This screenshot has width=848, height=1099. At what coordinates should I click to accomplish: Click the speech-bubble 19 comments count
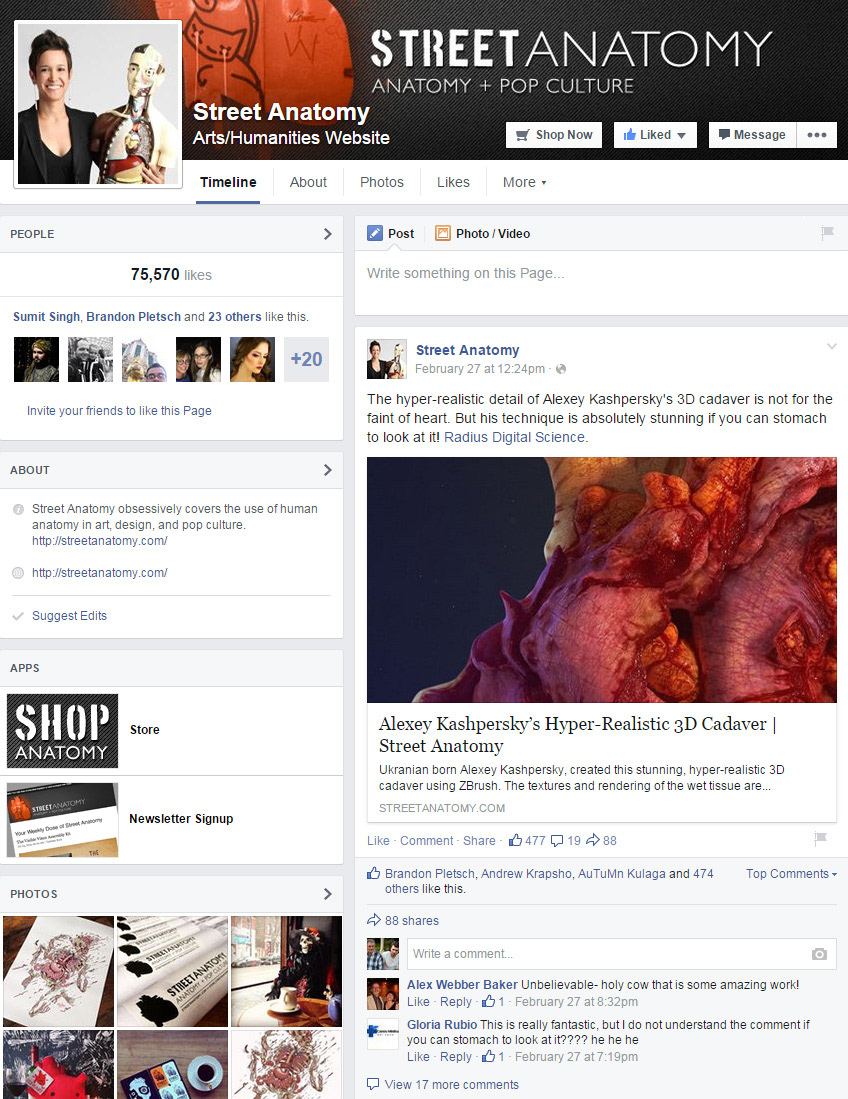pos(566,841)
